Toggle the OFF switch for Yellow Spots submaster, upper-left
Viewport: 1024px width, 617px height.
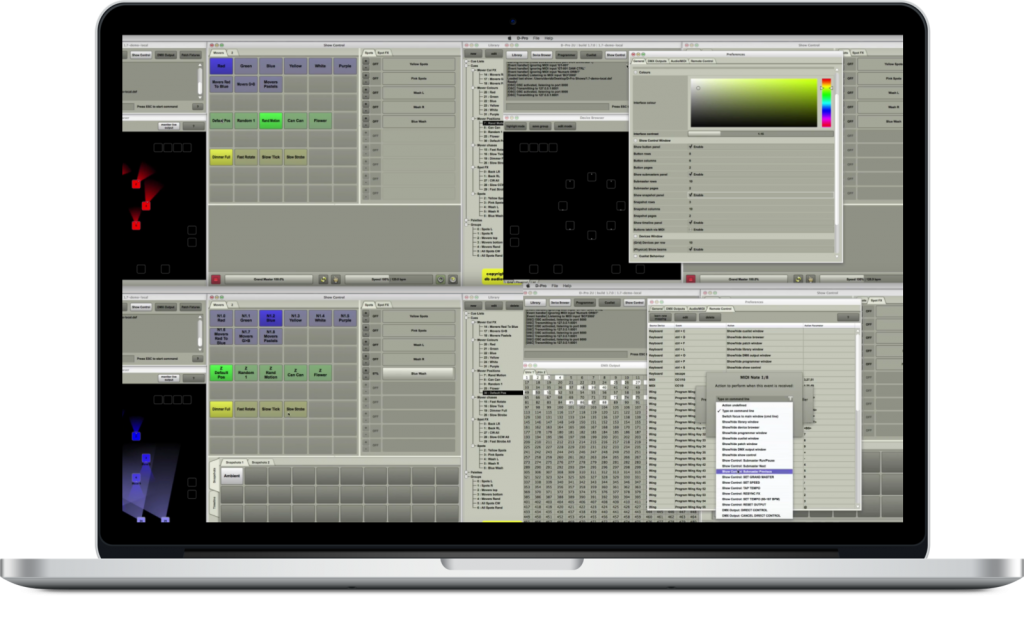376,64
